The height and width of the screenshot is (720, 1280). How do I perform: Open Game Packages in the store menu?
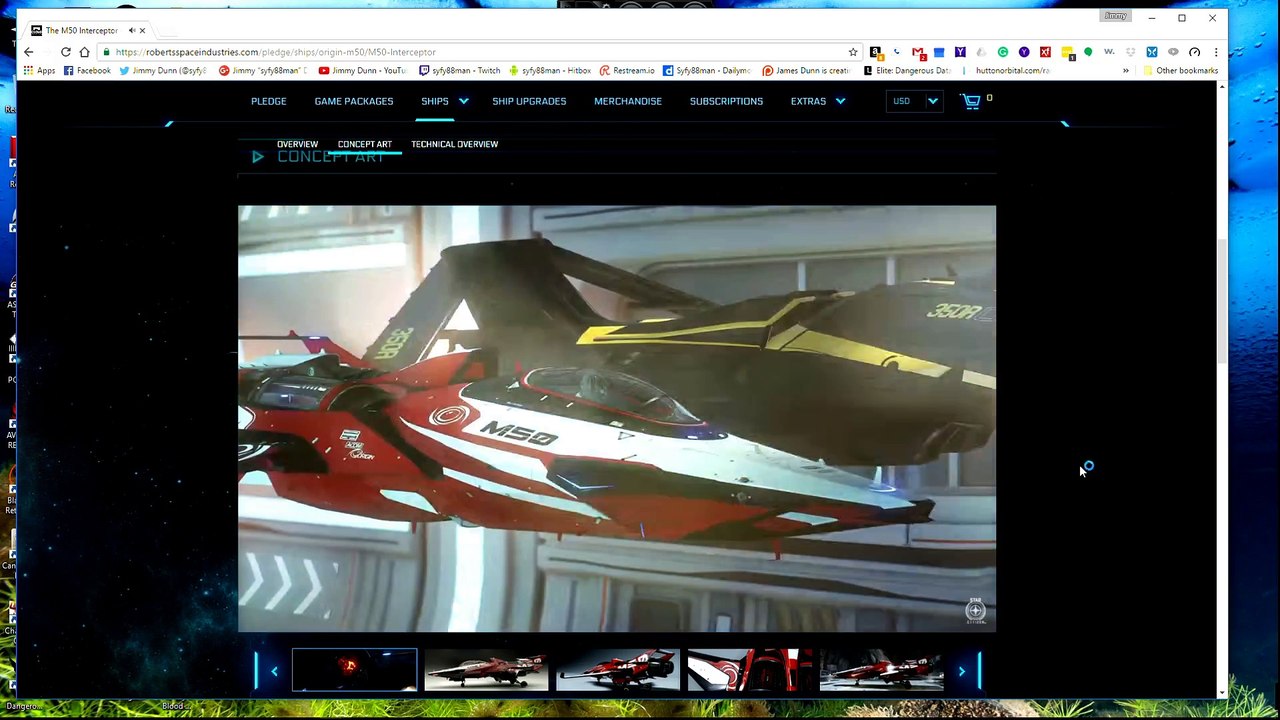354,101
